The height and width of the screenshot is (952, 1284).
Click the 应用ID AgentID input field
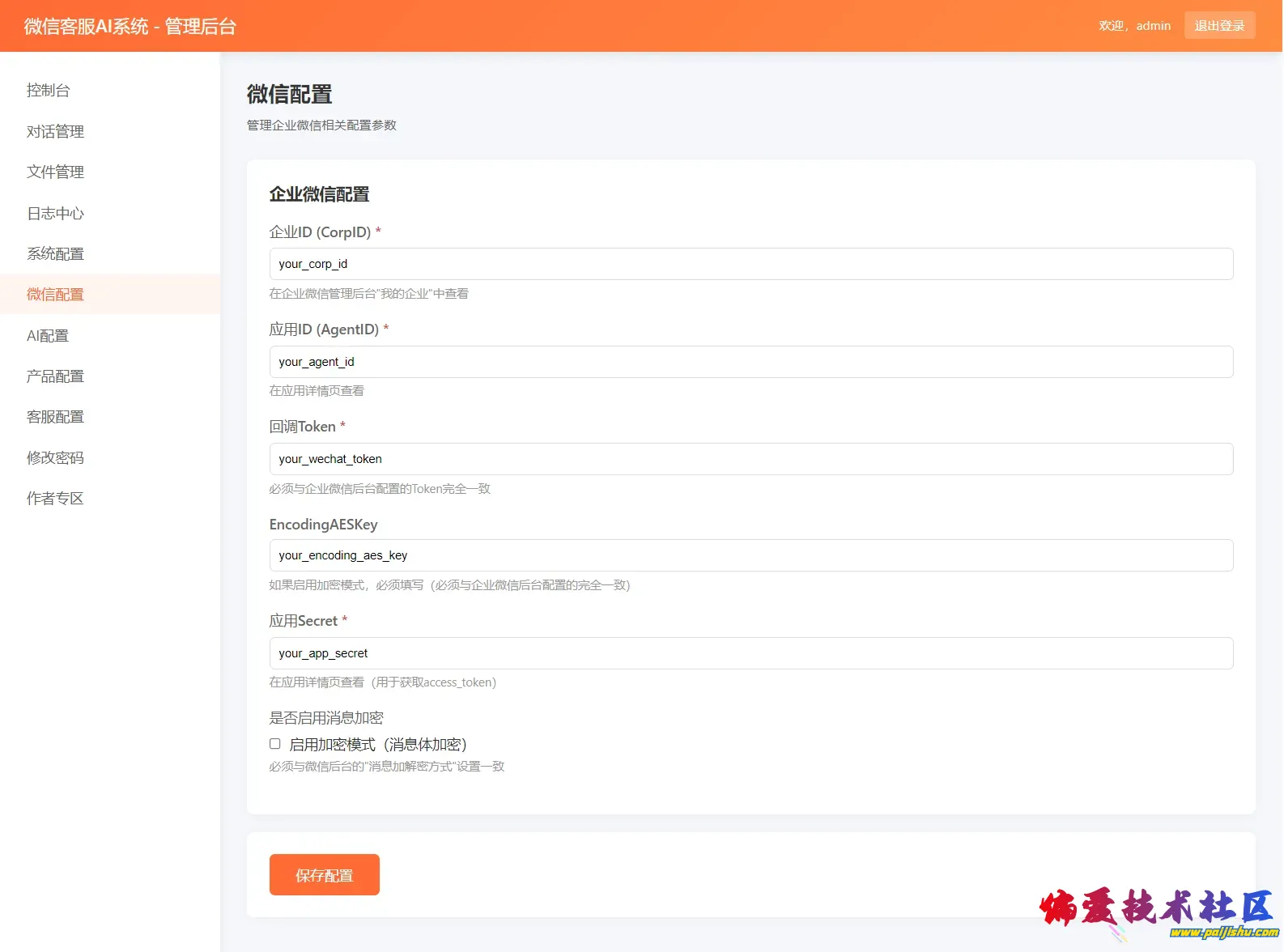click(750, 362)
